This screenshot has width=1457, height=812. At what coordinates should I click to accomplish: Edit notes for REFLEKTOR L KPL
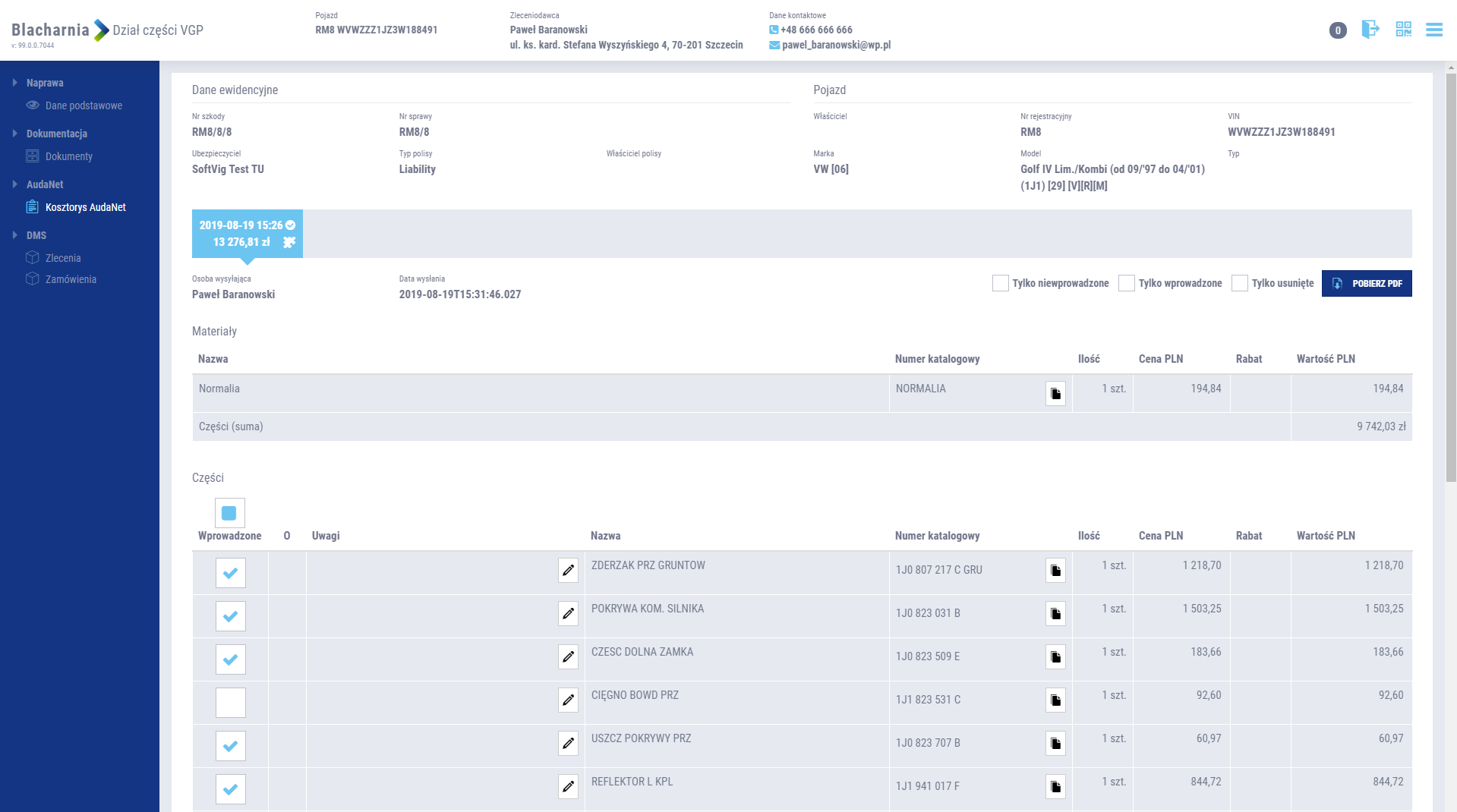pos(568,787)
